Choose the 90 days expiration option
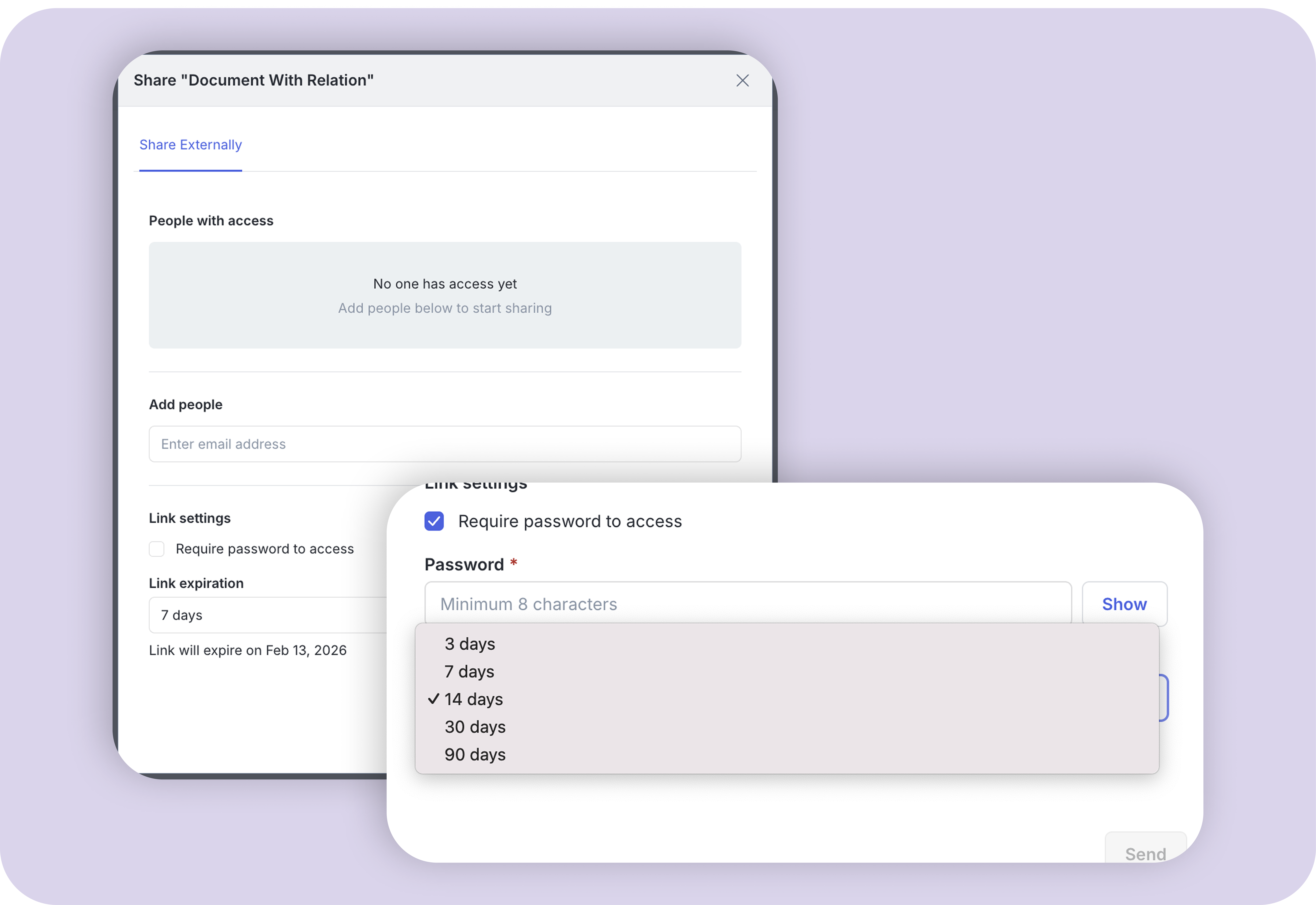This screenshot has width=1316, height=905. pos(475,755)
